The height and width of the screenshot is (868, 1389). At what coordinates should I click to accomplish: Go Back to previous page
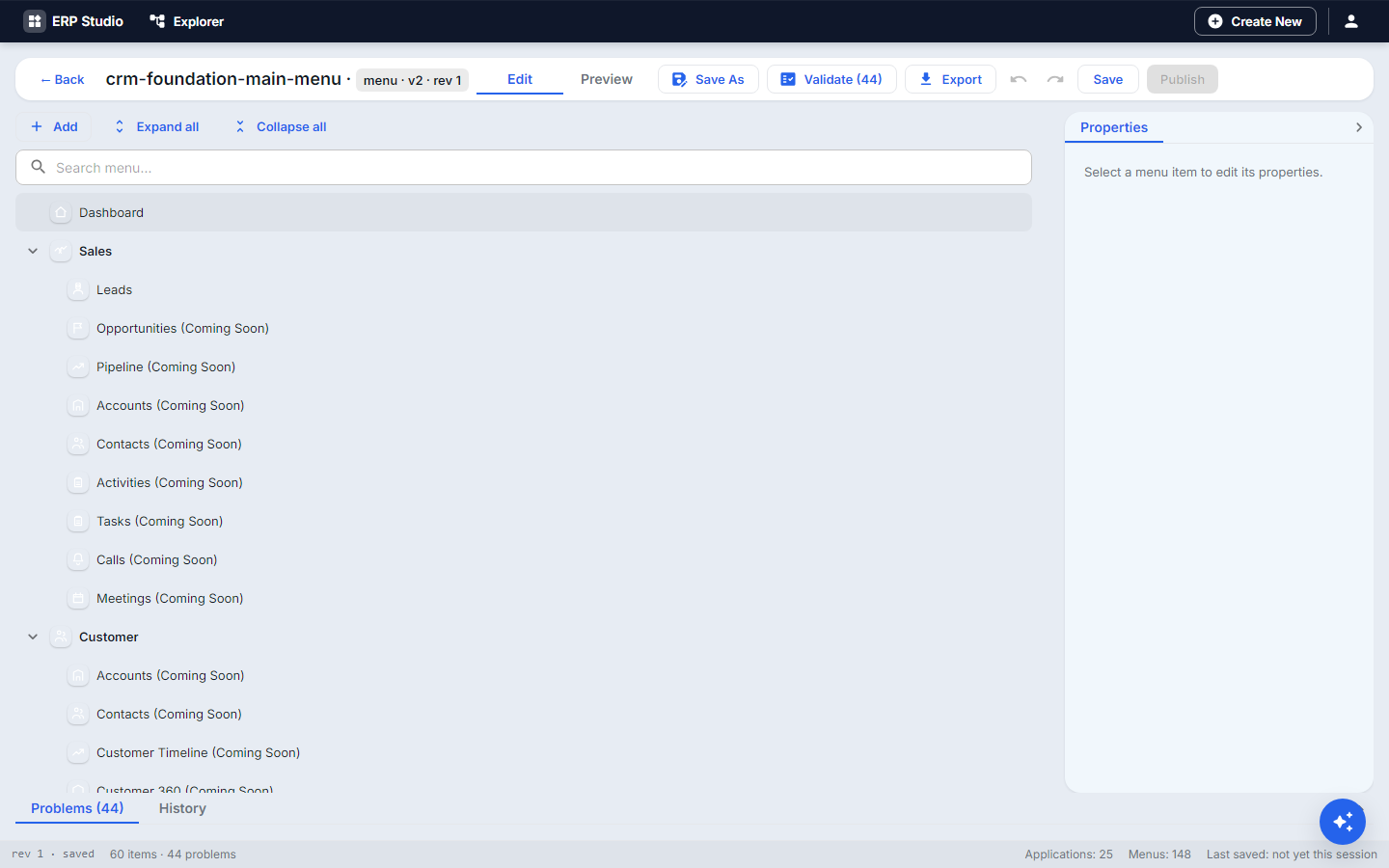click(x=62, y=79)
